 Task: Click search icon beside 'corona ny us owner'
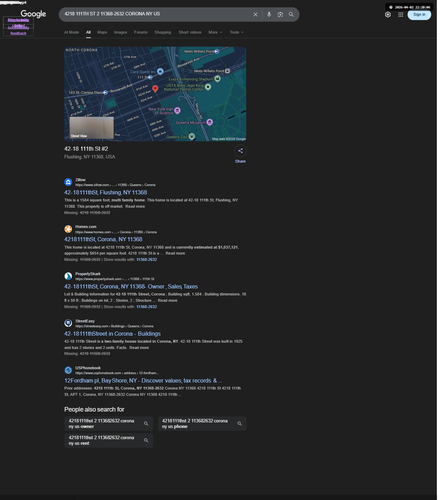(146, 423)
